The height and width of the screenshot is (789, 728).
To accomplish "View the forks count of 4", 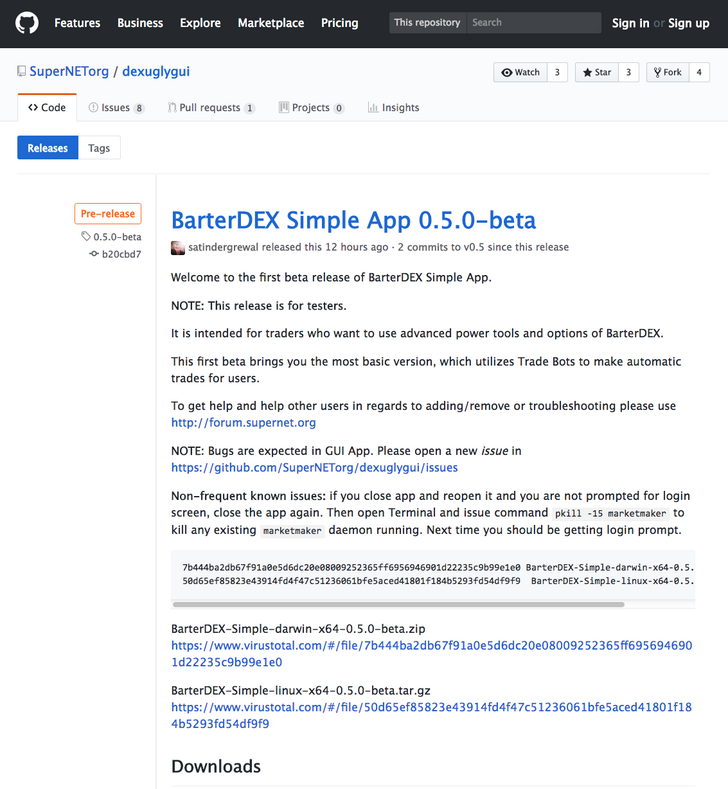I will [x=699, y=72].
